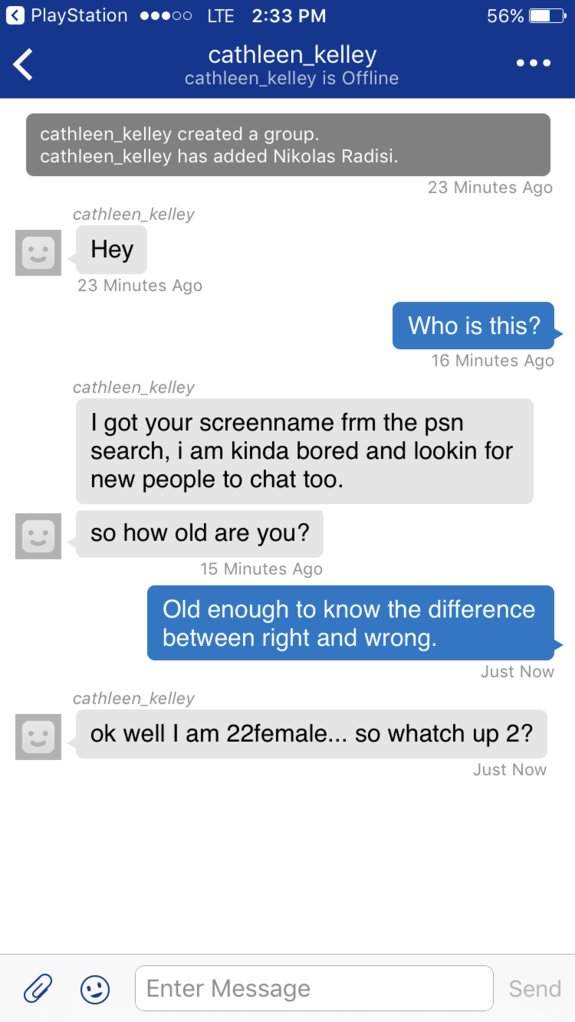Viewport: 575px width, 1022px height.
Task: Click the Enter Message text field
Action: point(314,988)
